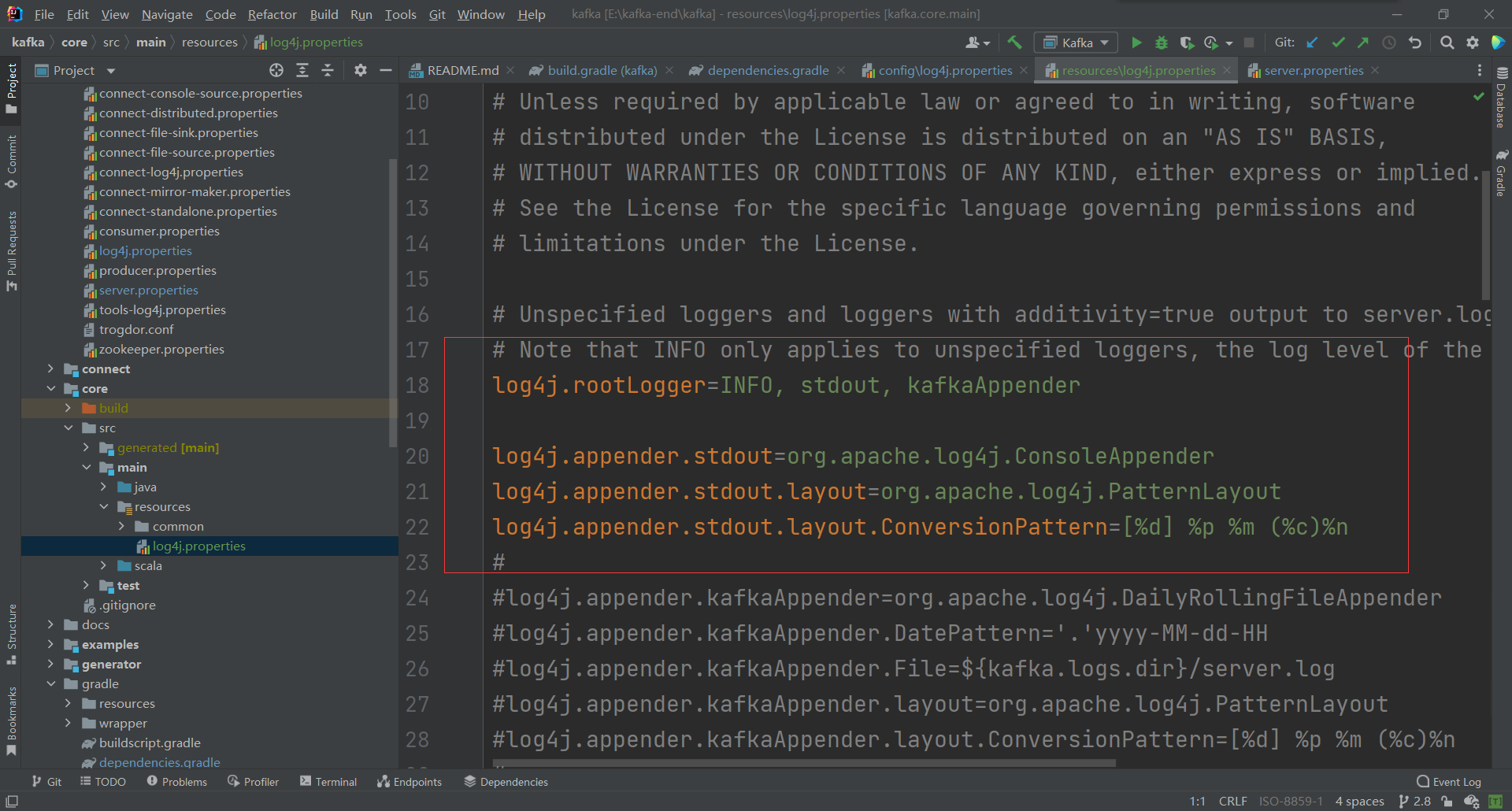Open the TODO tool window

(103, 781)
